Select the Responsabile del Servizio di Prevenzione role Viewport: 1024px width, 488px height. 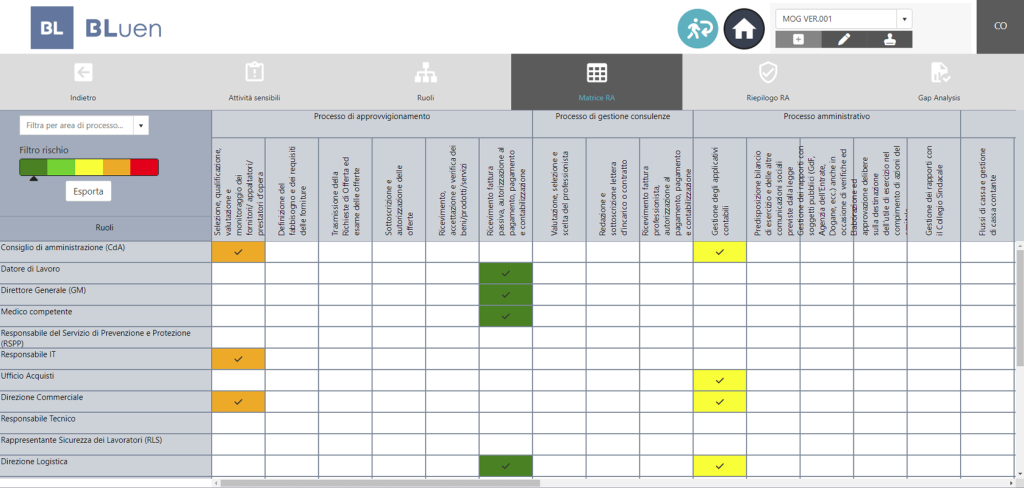point(105,337)
